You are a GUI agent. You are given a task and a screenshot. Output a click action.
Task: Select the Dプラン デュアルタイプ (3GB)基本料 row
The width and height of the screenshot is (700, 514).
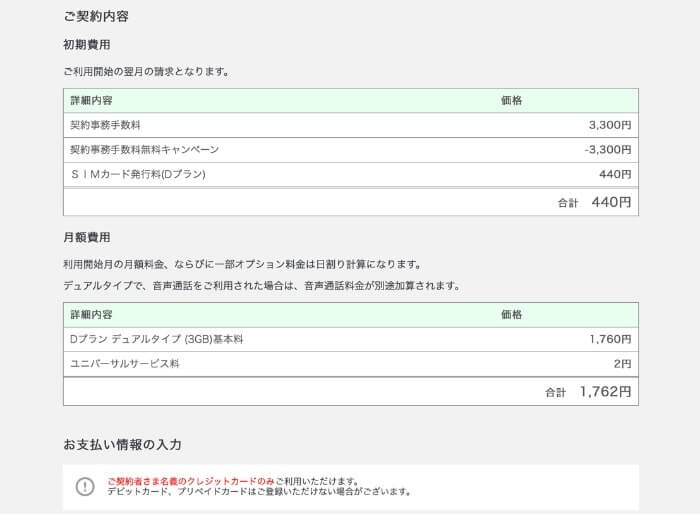(x=351, y=339)
